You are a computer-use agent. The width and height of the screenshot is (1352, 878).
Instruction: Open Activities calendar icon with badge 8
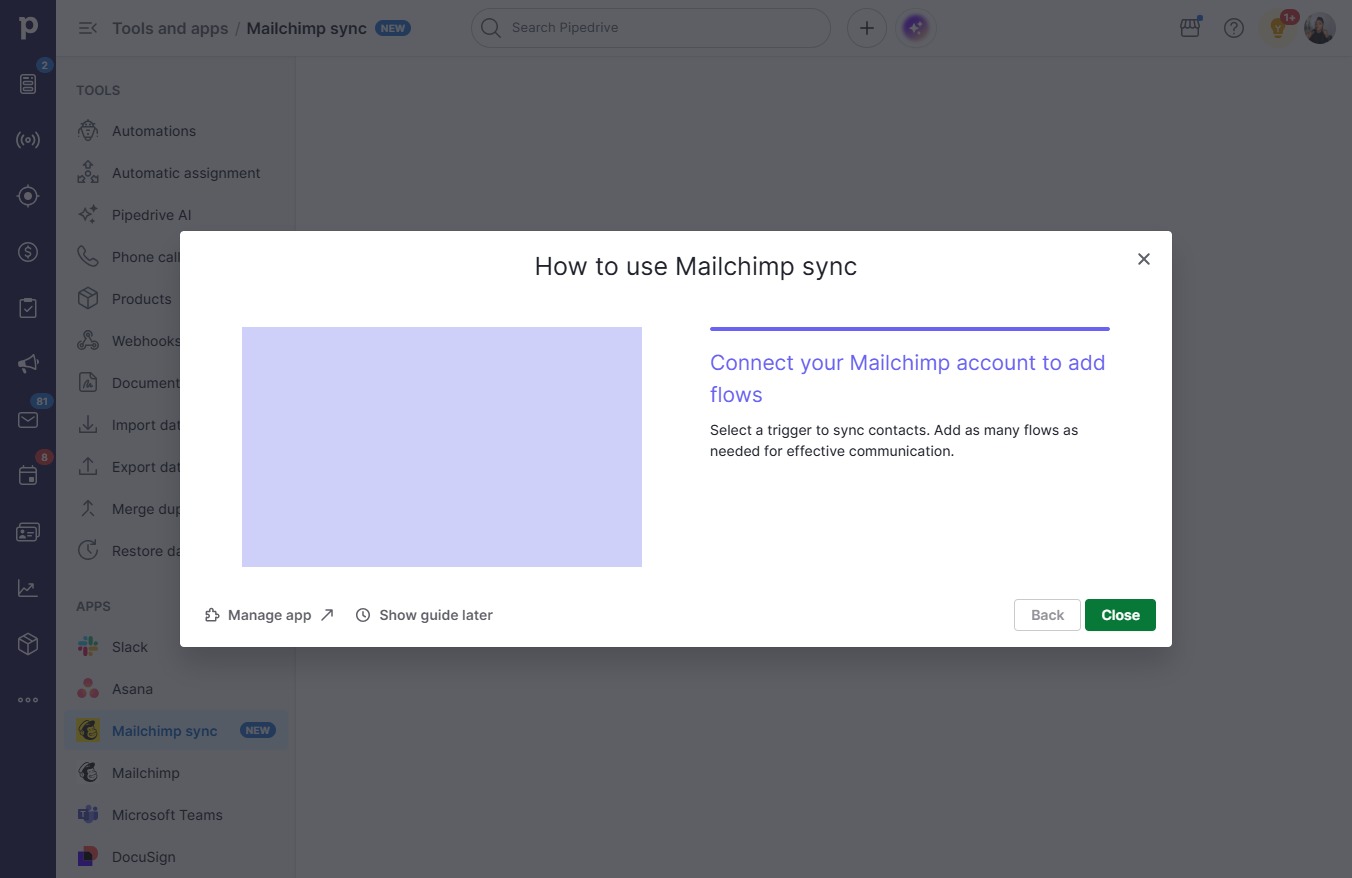click(28, 476)
